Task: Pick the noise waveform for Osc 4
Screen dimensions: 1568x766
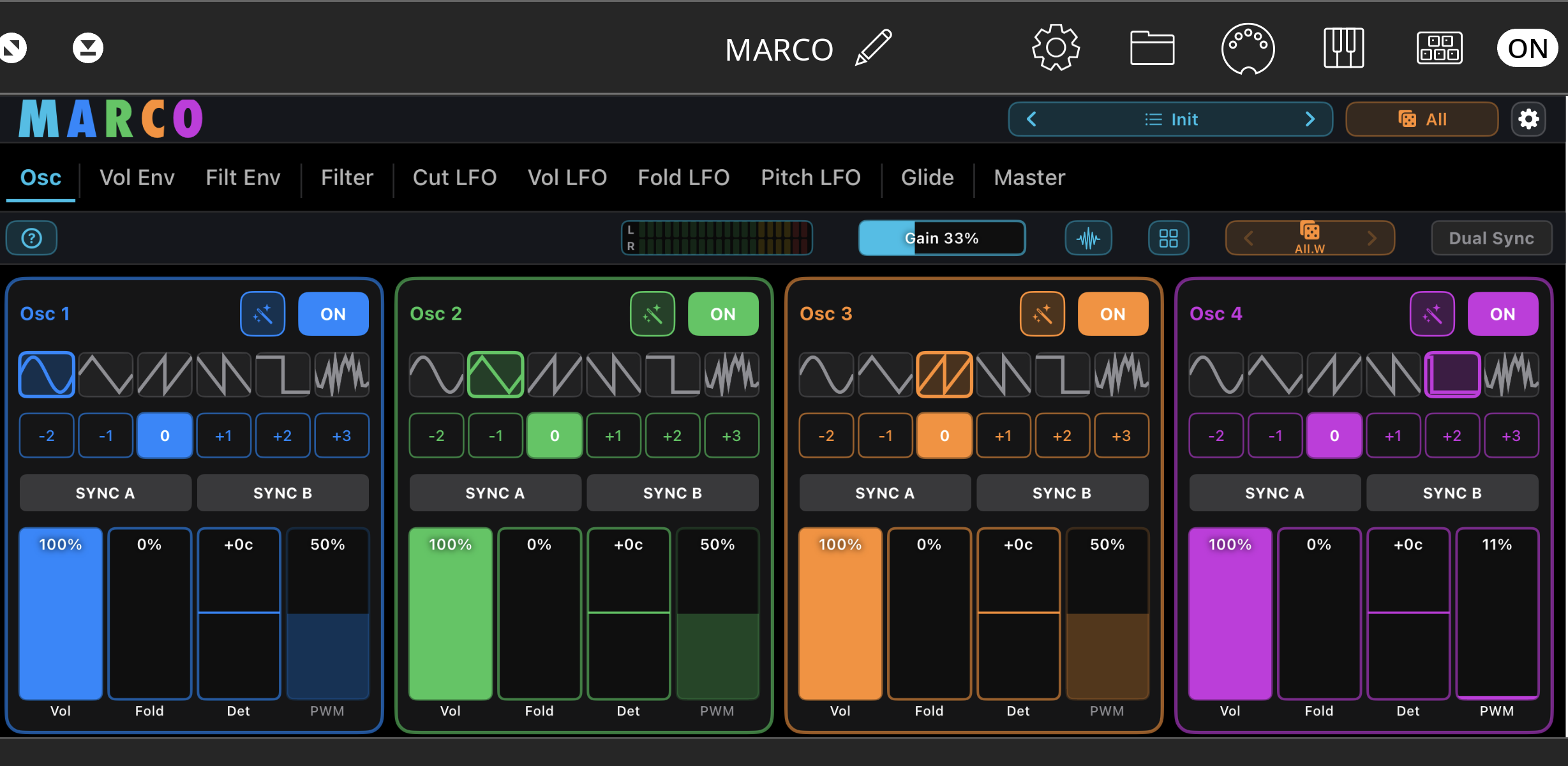Action: [x=1511, y=375]
